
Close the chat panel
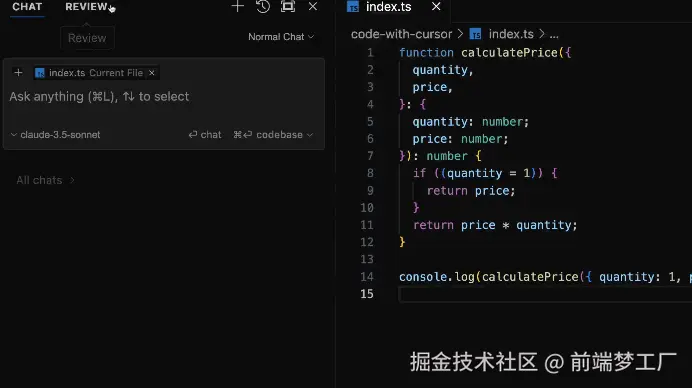[312, 7]
